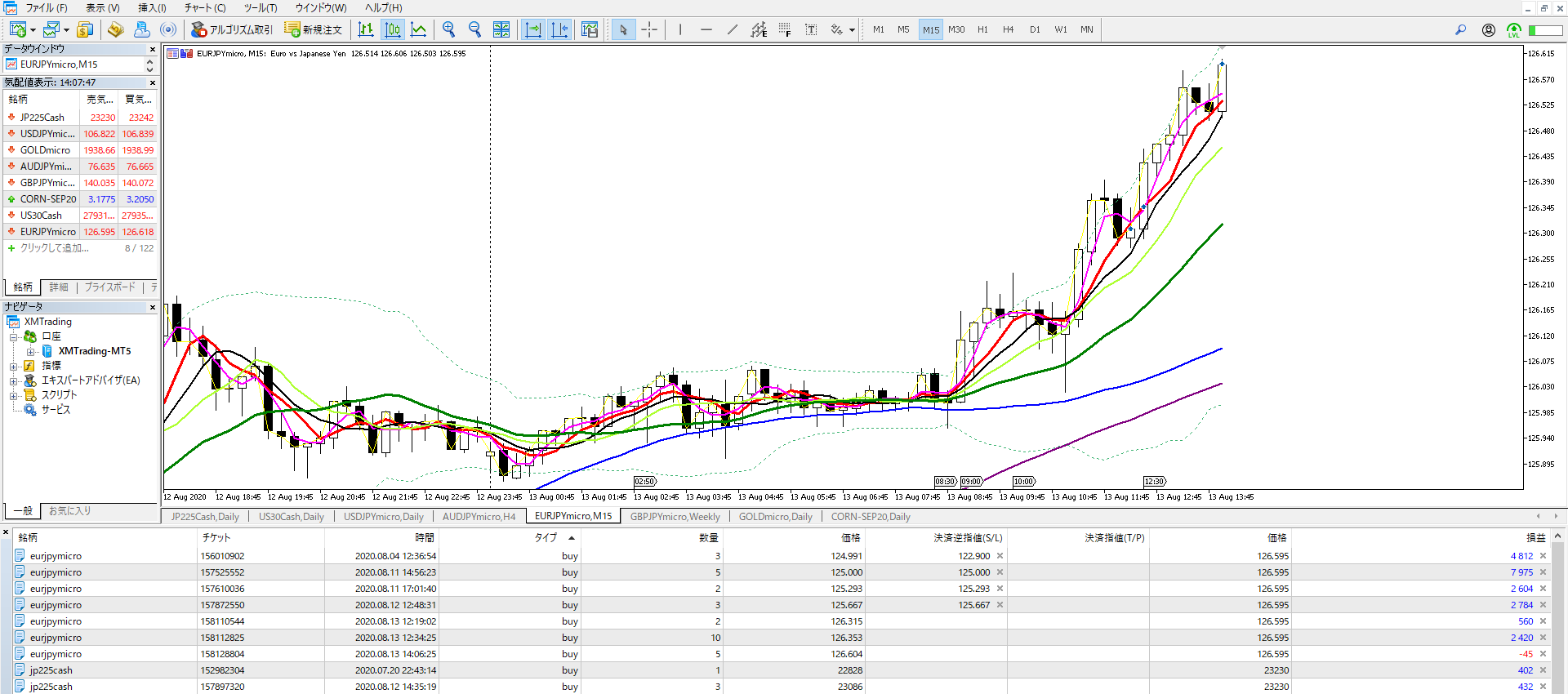Toggle the M15 timeframe button
The width and height of the screenshot is (1568, 694).
pos(931,29)
